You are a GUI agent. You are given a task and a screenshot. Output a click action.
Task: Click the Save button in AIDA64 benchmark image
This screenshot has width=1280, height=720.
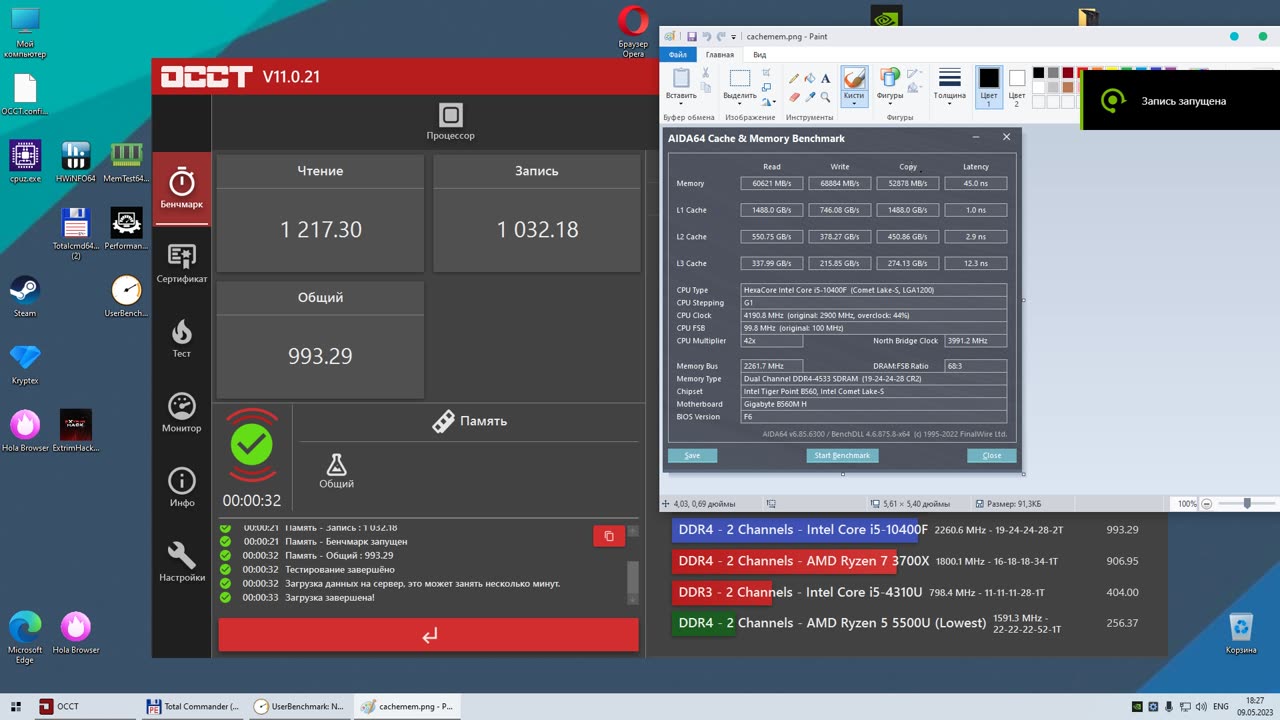(x=692, y=455)
